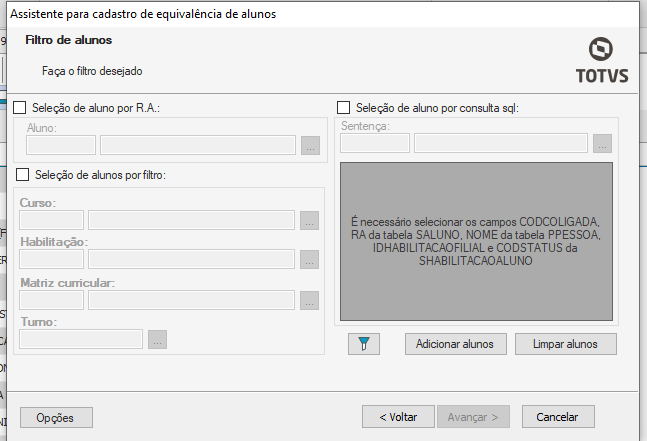Enable Seleção de alunos por filtro

coord(24,175)
